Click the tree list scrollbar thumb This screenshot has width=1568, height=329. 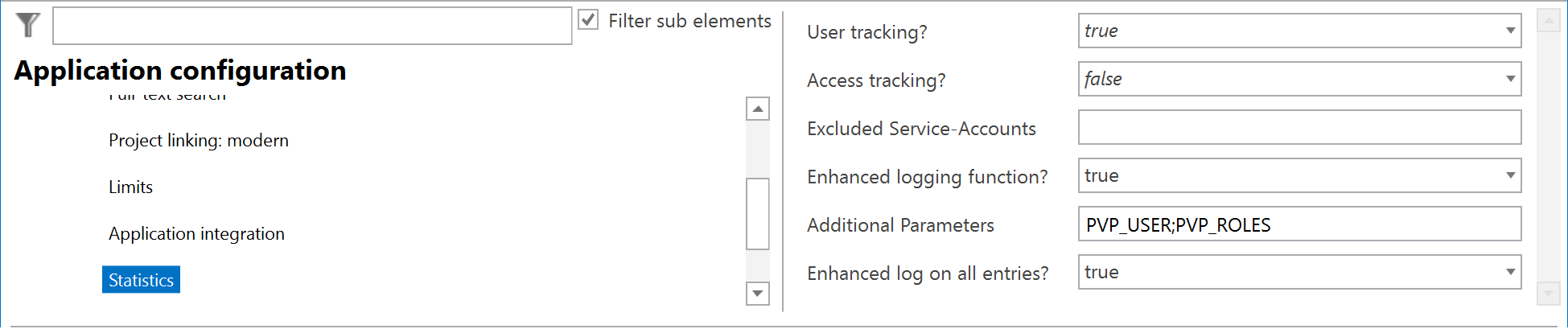(x=758, y=214)
